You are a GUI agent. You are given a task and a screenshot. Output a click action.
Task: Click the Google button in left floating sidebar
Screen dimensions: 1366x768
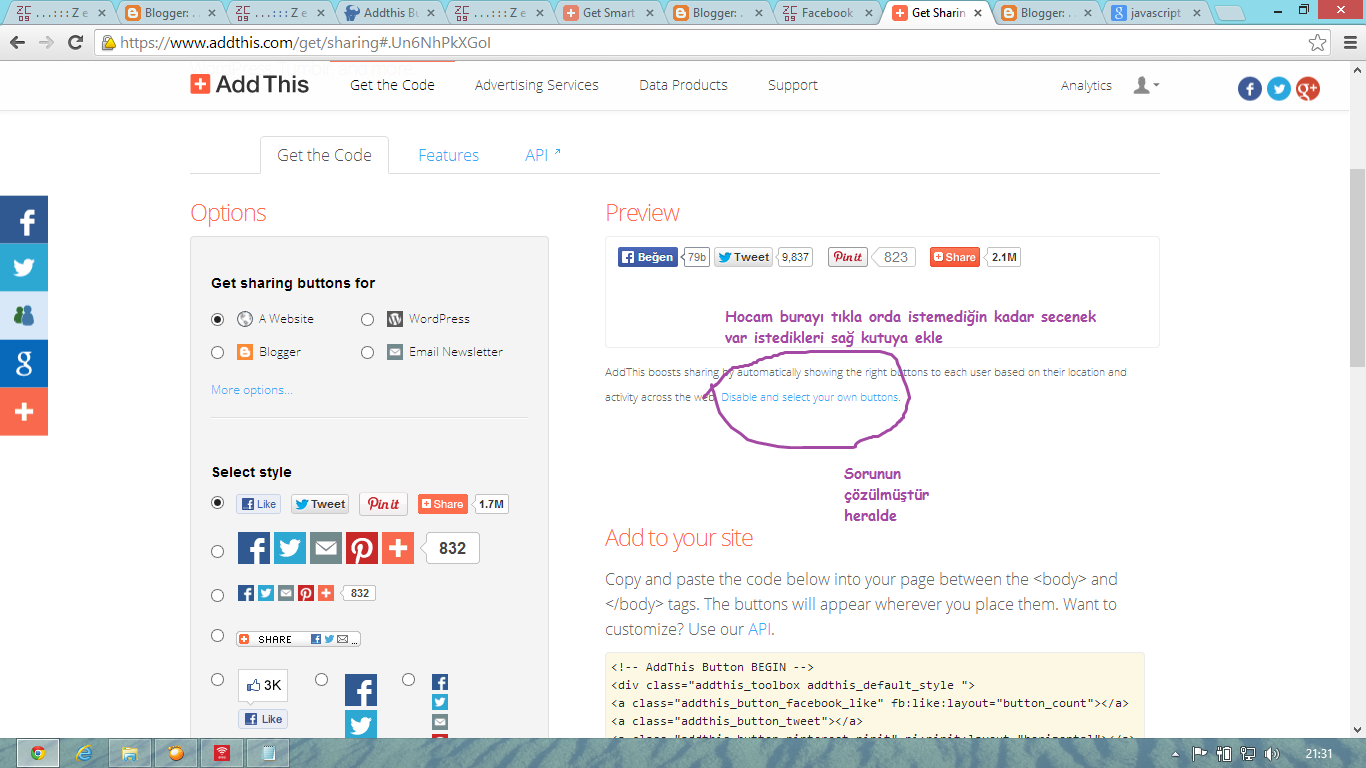[24, 363]
